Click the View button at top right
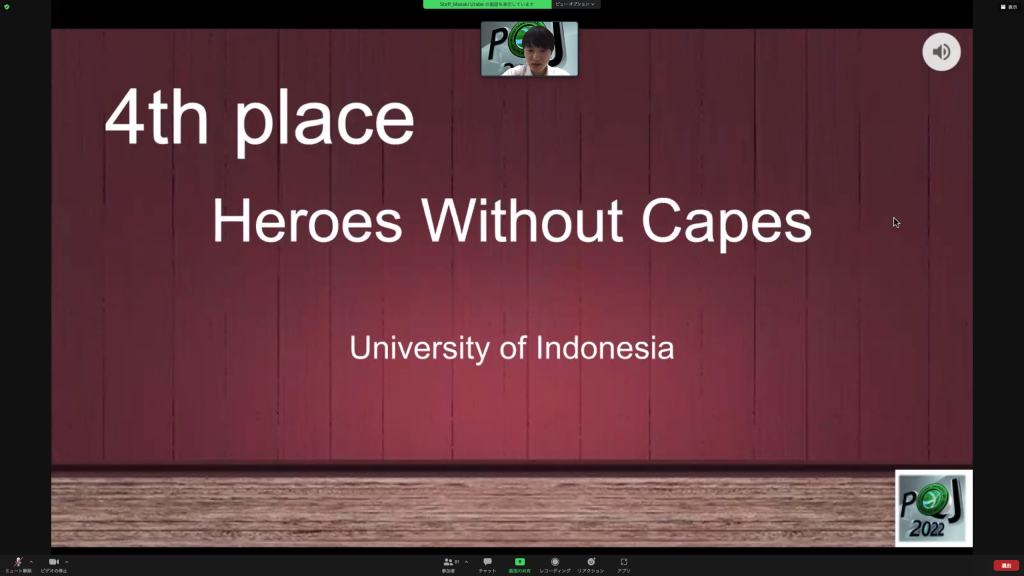1024x576 pixels. pyautogui.click(x=1009, y=6)
